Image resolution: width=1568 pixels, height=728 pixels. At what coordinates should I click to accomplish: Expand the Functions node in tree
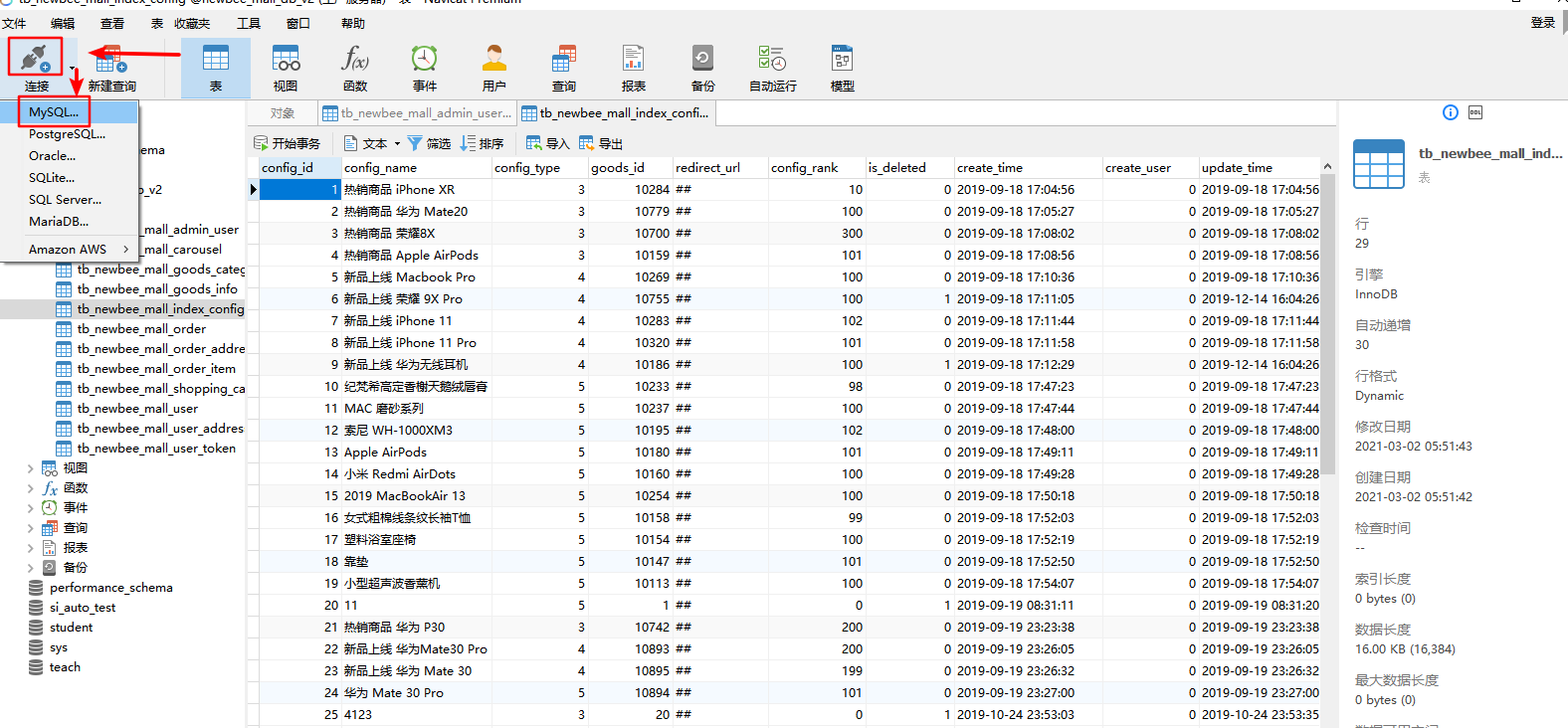[30, 488]
